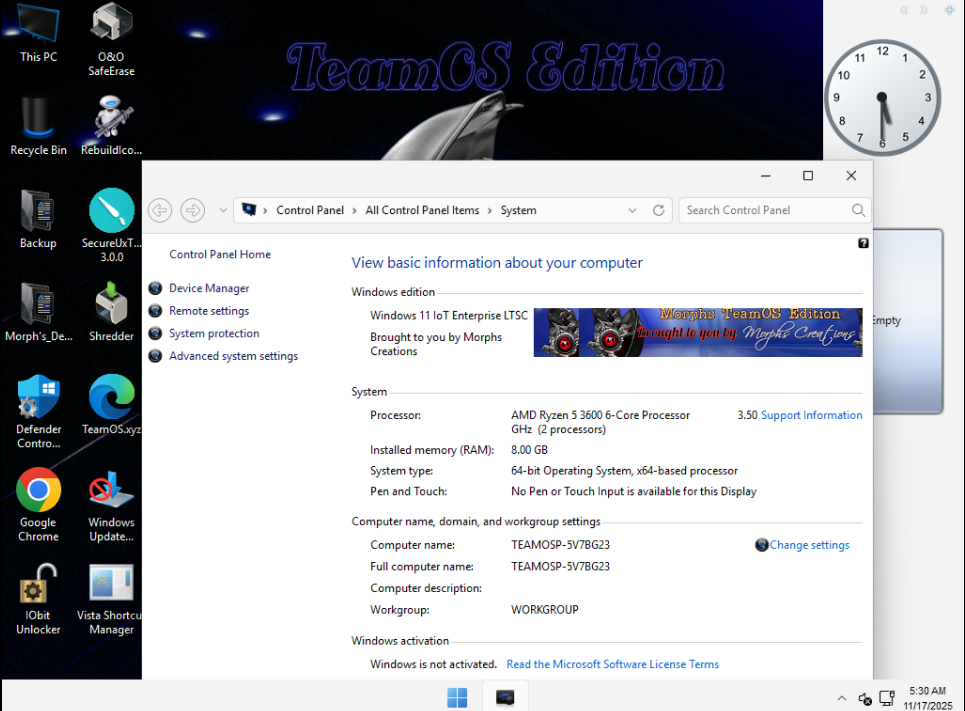
Task: Open the Device Manager link
Action: pos(209,288)
